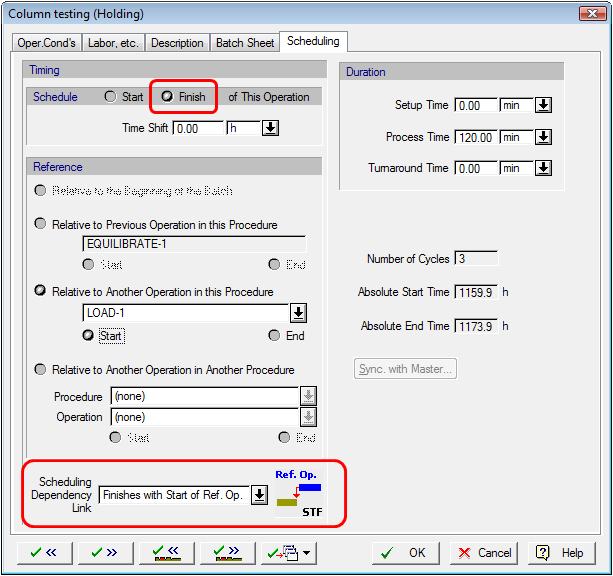
Task: Switch to the Batch Sheet tab
Action: [245, 43]
